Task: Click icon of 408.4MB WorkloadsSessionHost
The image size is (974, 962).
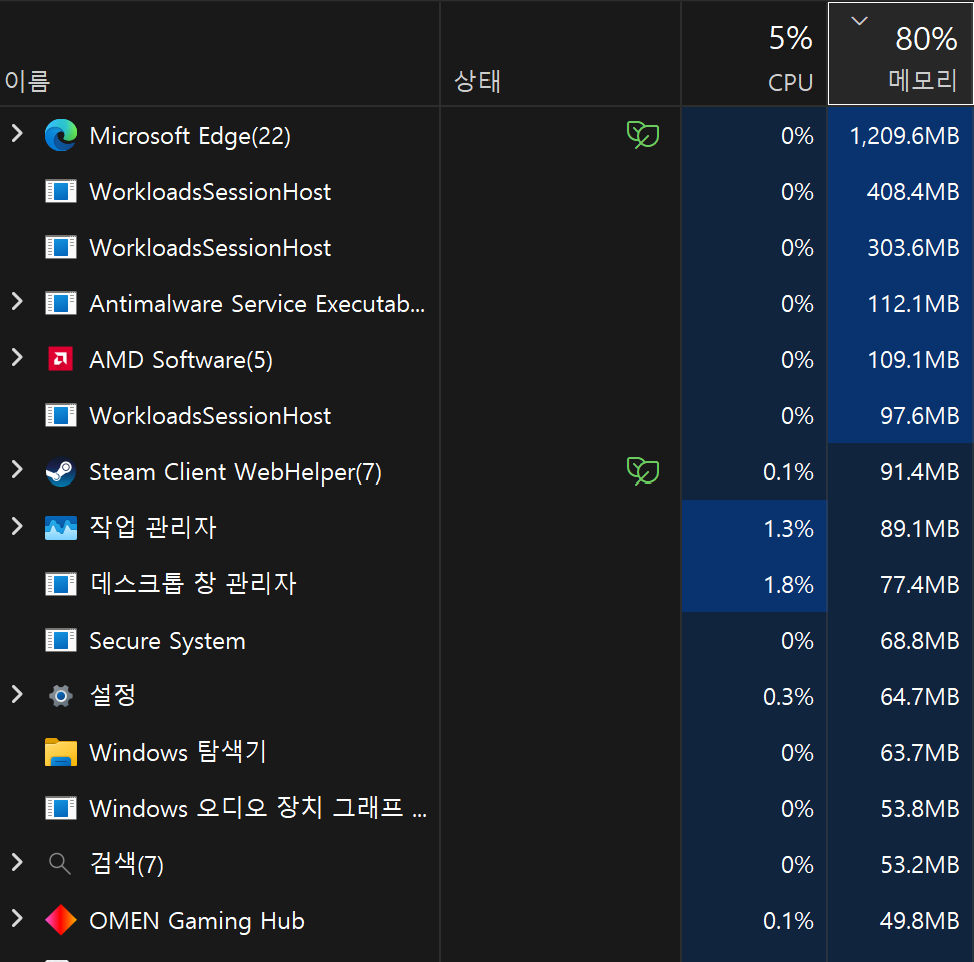Action: (61, 191)
